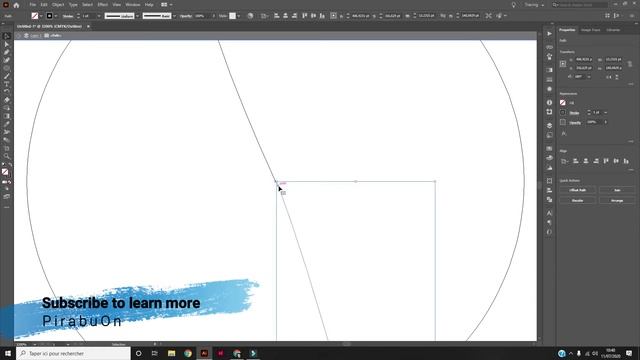Select the Pen tool
This screenshot has height=360, width=640.
(x=7, y=52)
